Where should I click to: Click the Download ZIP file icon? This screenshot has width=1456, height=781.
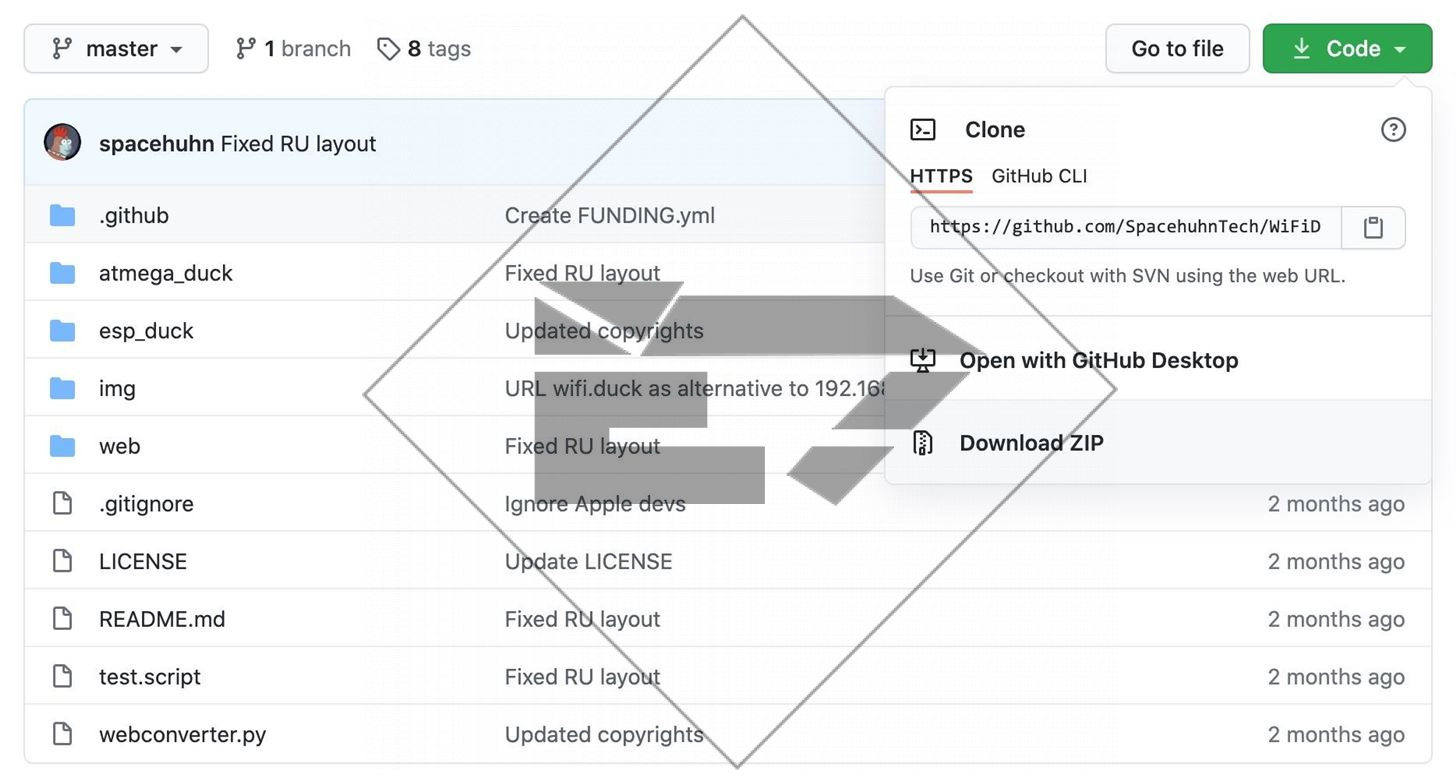tap(923, 443)
